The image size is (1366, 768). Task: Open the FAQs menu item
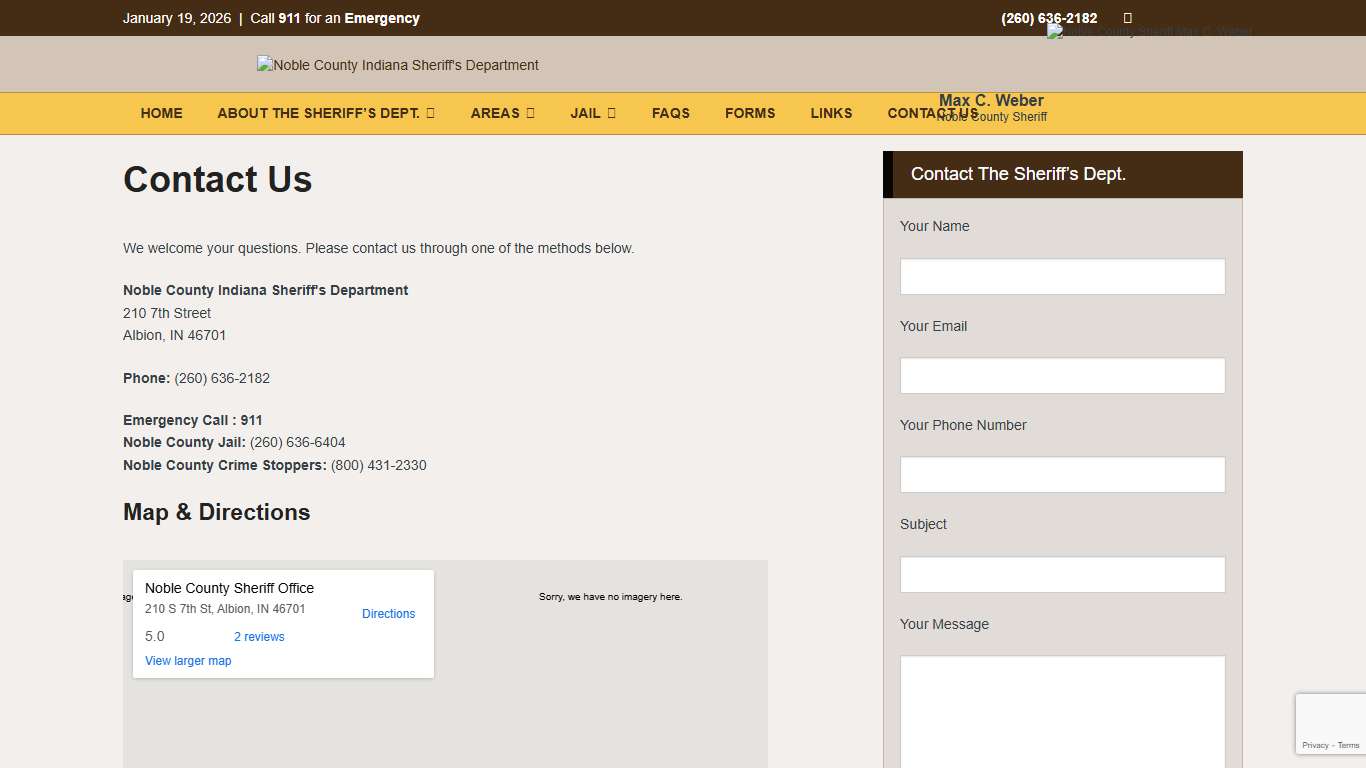pyautogui.click(x=671, y=113)
